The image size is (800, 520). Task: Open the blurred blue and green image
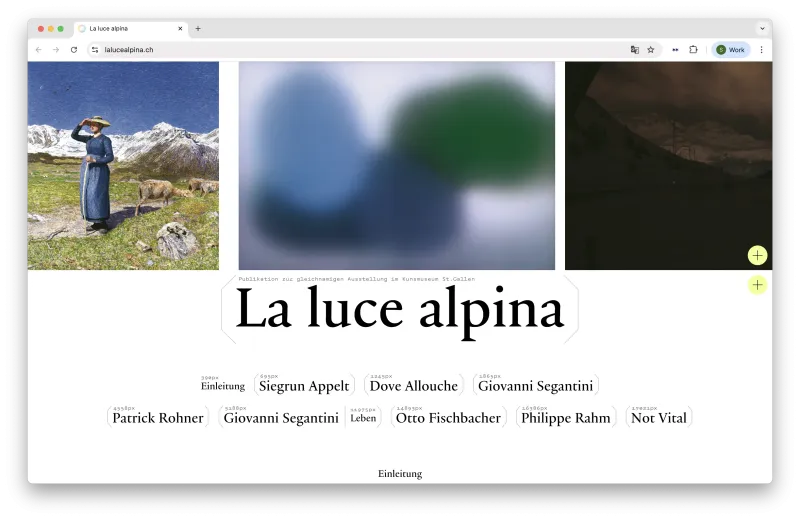tap(396, 165)
